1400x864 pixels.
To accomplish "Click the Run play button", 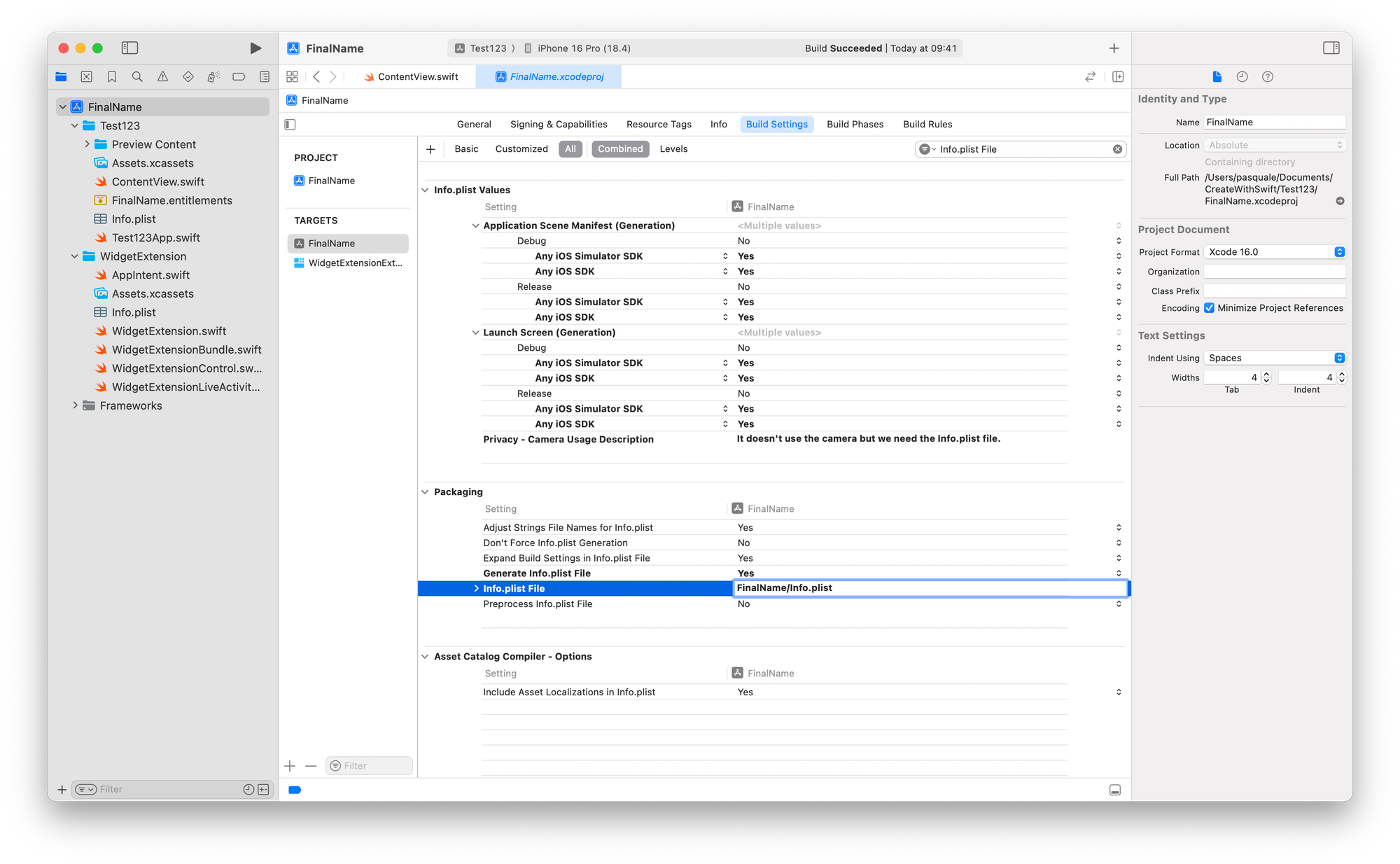I will (255, 48).
